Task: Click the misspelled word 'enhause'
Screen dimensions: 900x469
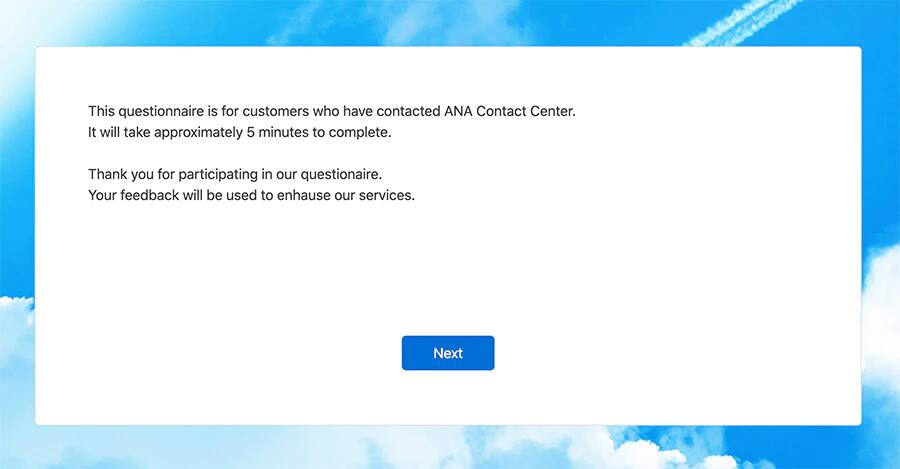Action: tap(308, 195)
